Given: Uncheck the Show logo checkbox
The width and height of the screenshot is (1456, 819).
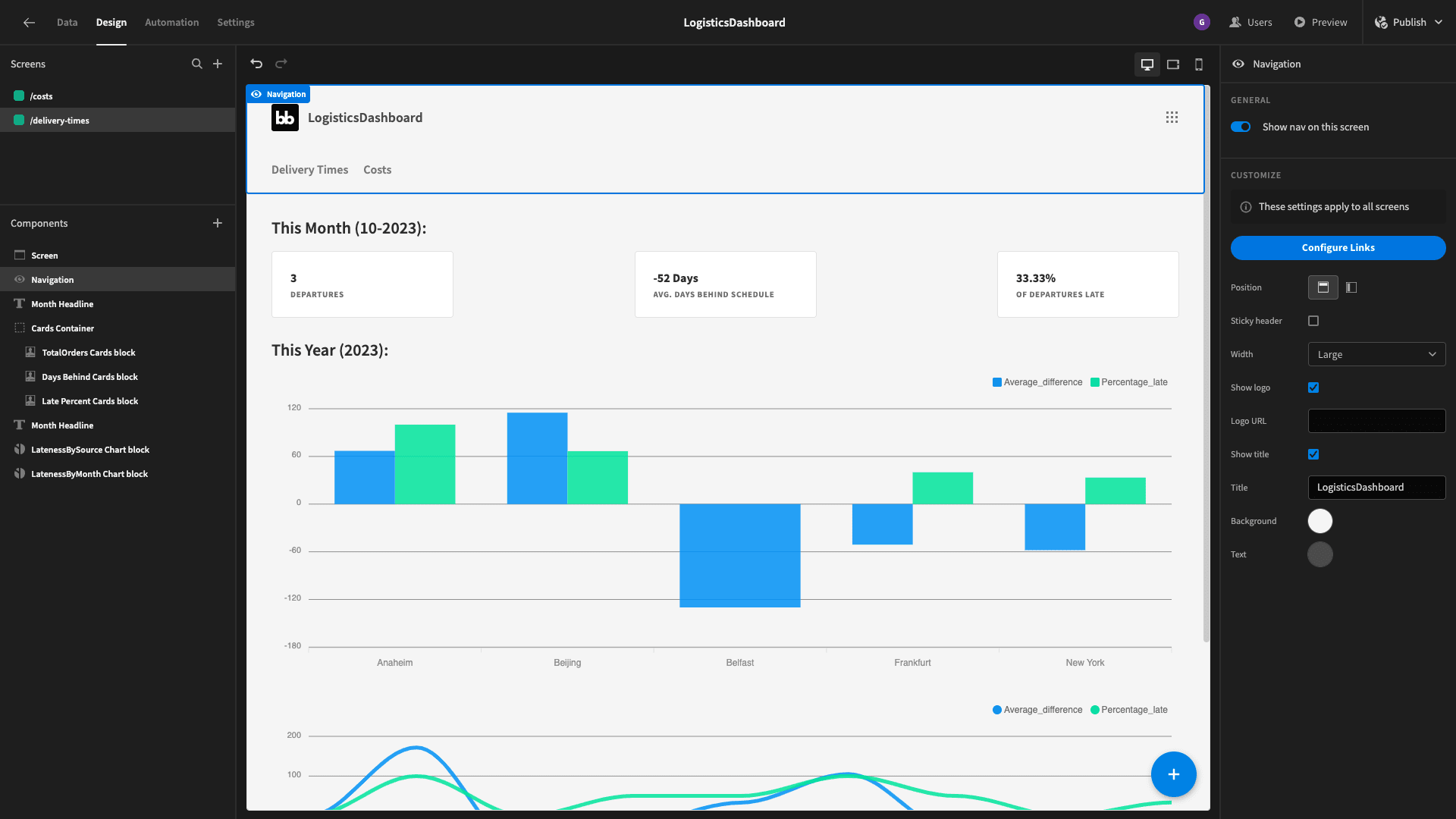Looking at the screenshot, I should (x=1313, y=388).
